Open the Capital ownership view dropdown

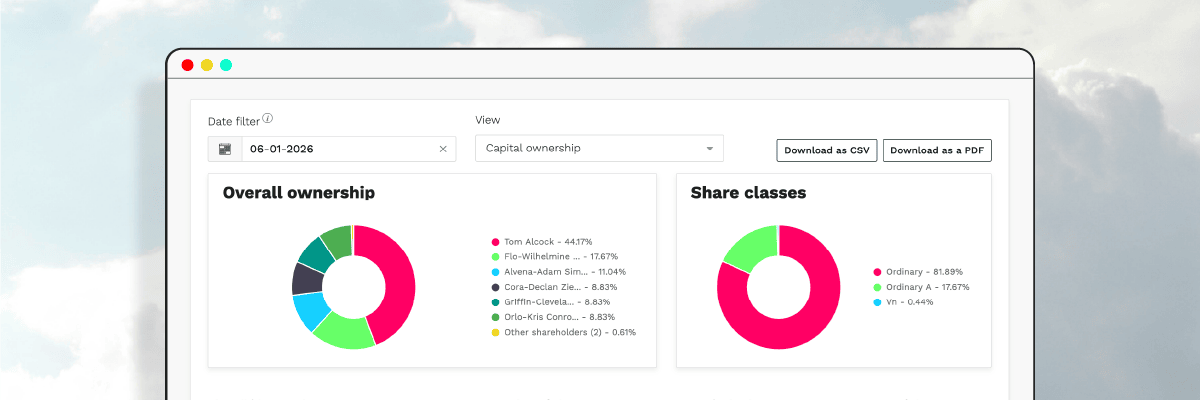click(x=598, y=148)
